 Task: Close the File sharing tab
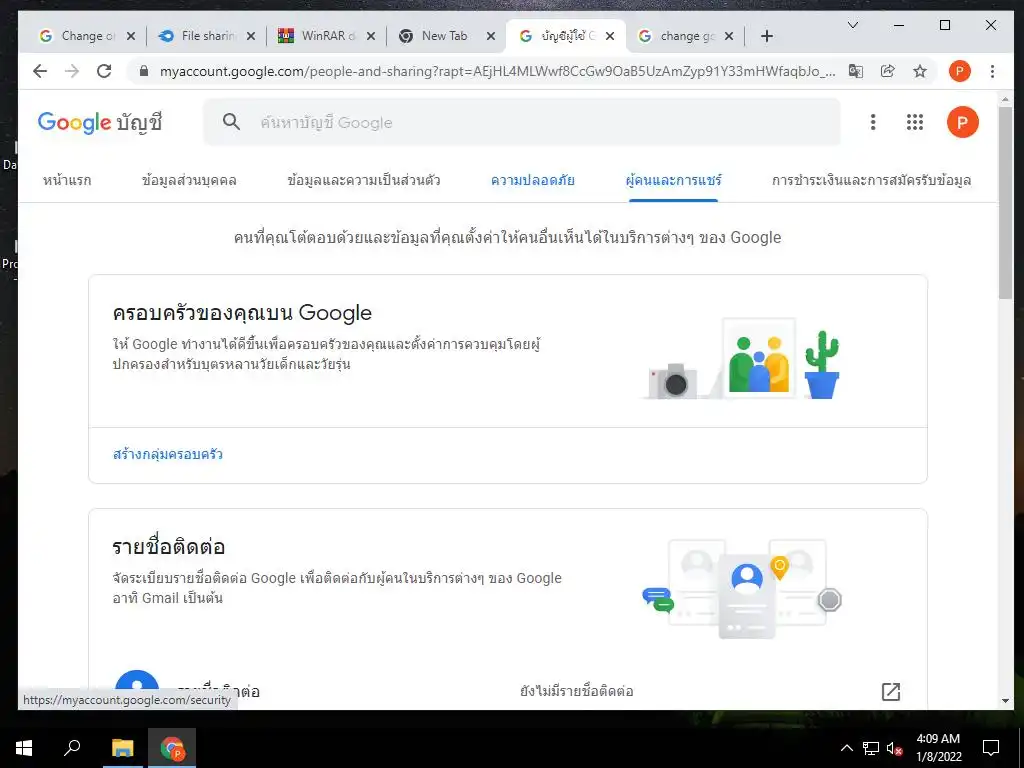pyautogui.click(x=250, y=36)
